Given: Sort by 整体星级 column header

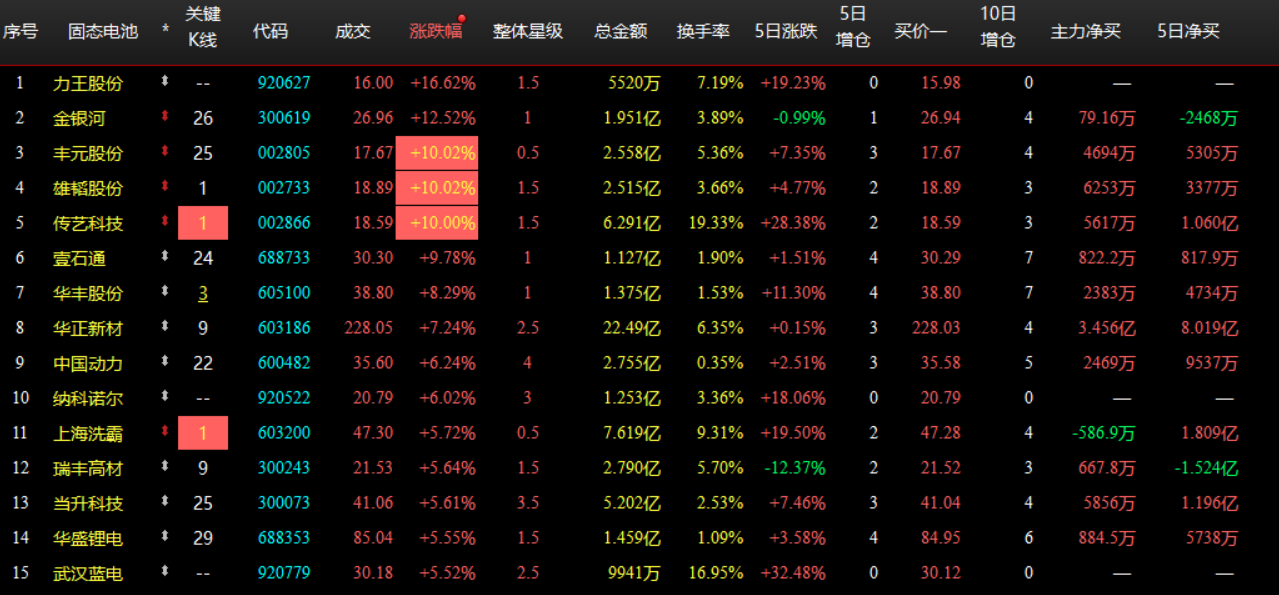Looking at the screenshot, I should [528, 31].
